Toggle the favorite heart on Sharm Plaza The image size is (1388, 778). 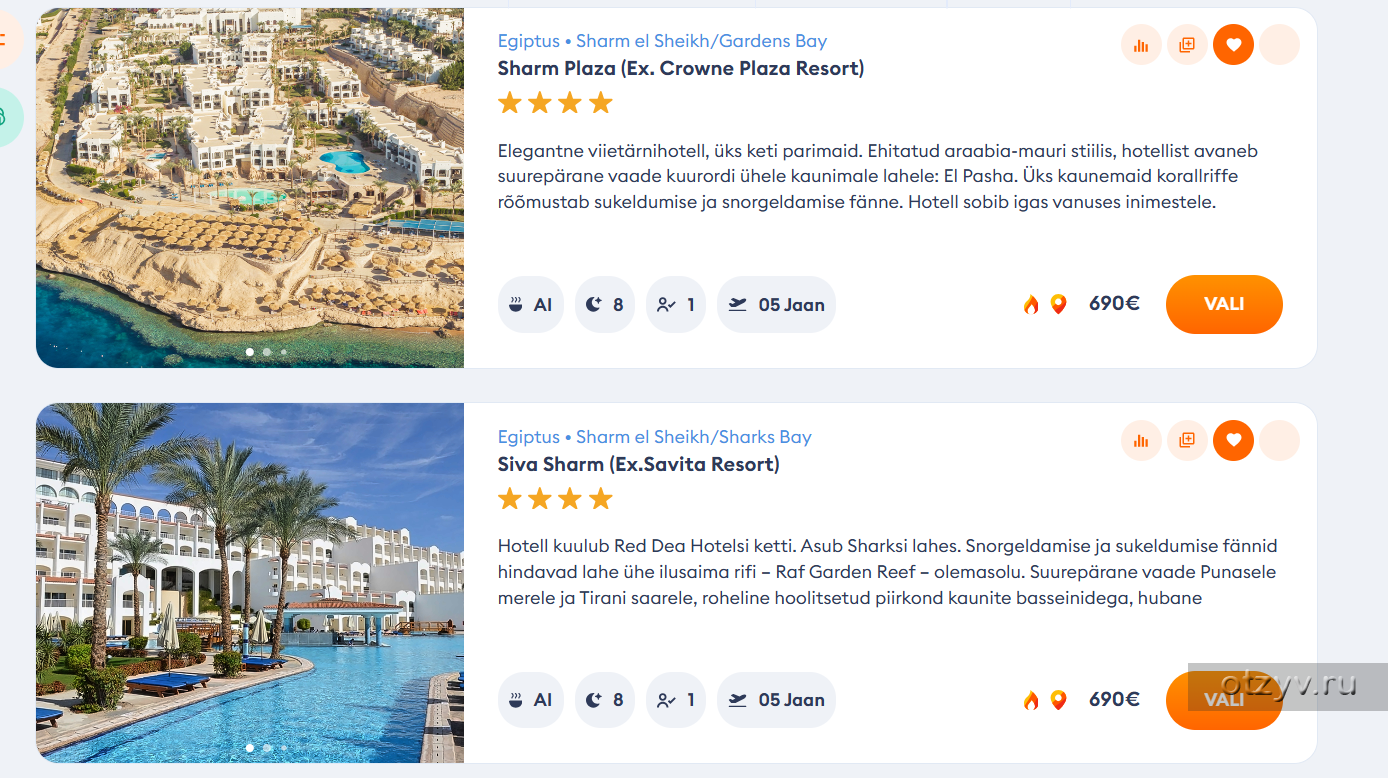(x=1233, y=45)
